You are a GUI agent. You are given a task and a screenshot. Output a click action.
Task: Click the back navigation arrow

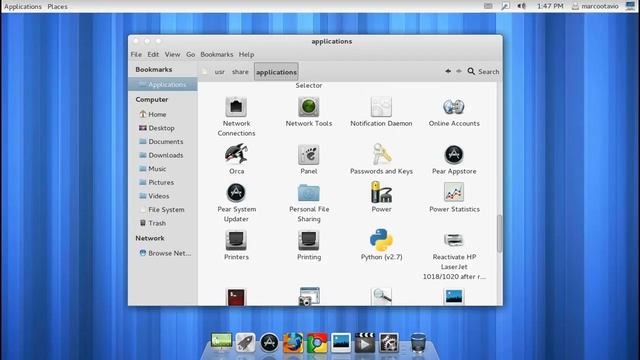448,71
